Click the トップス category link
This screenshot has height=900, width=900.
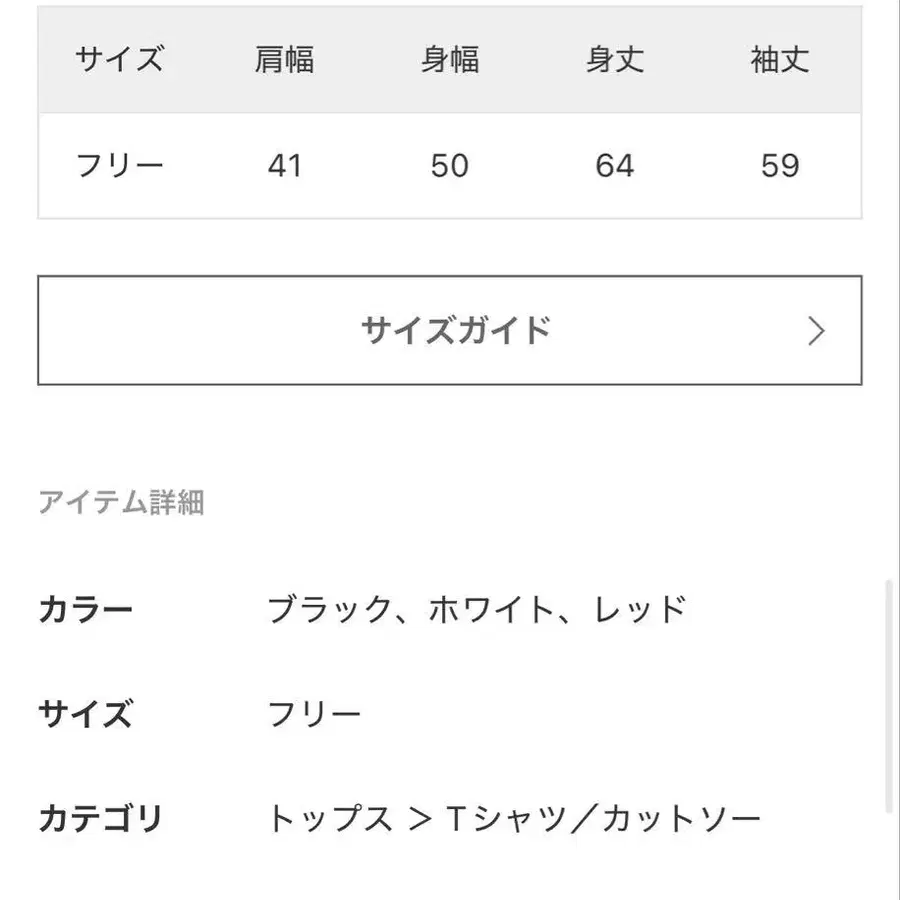[330, 820]
